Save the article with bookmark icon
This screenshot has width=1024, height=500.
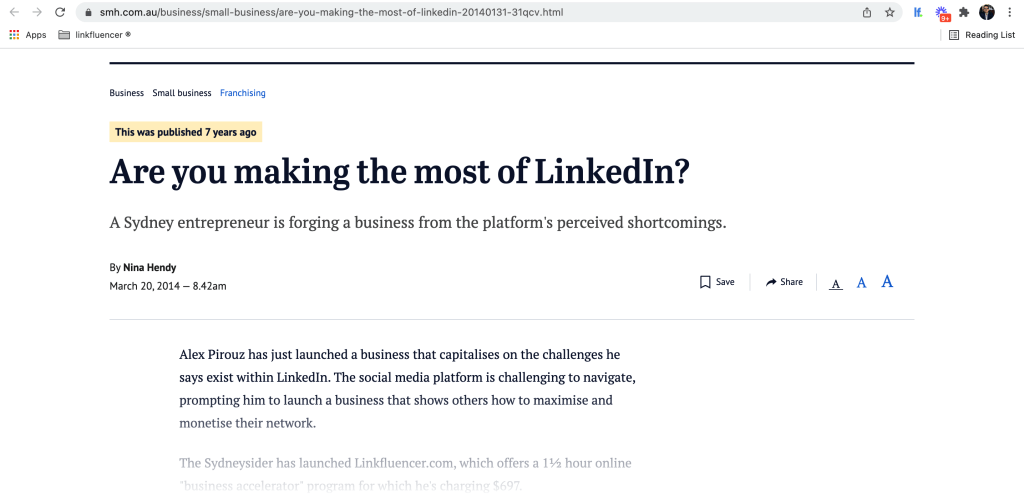point(717,282)
